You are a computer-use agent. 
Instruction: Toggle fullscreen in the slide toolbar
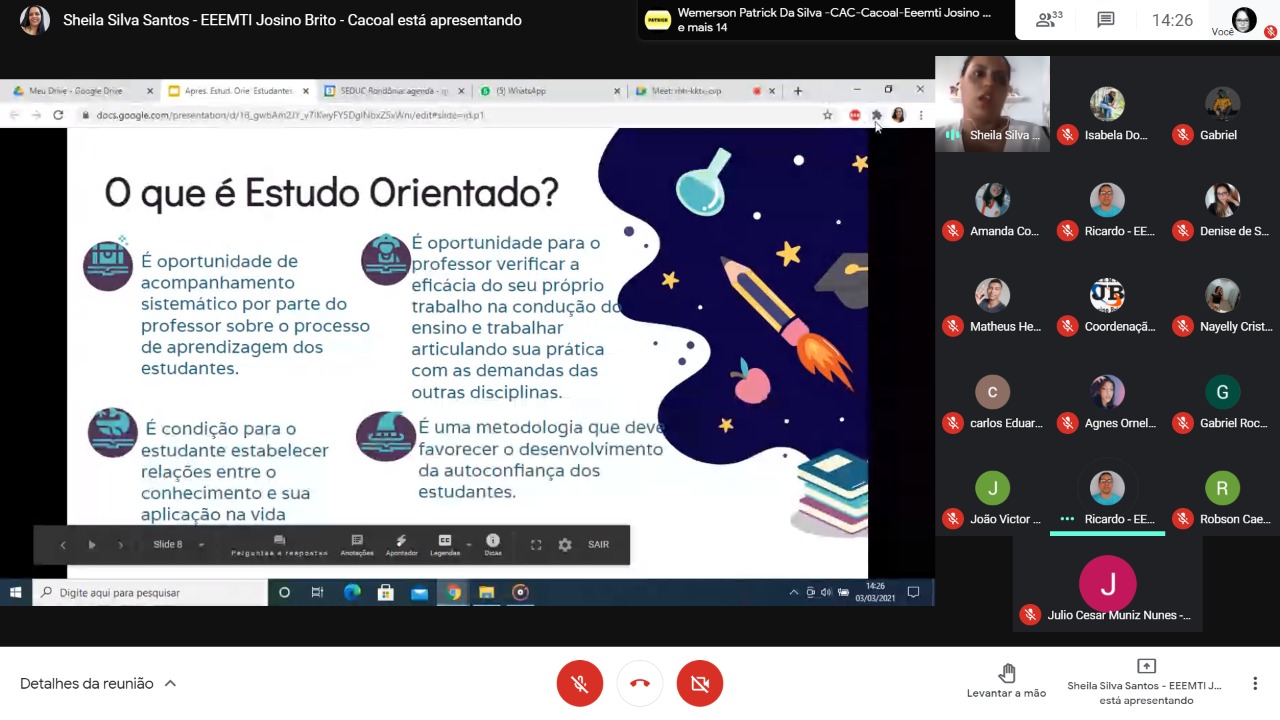(536, 545)
